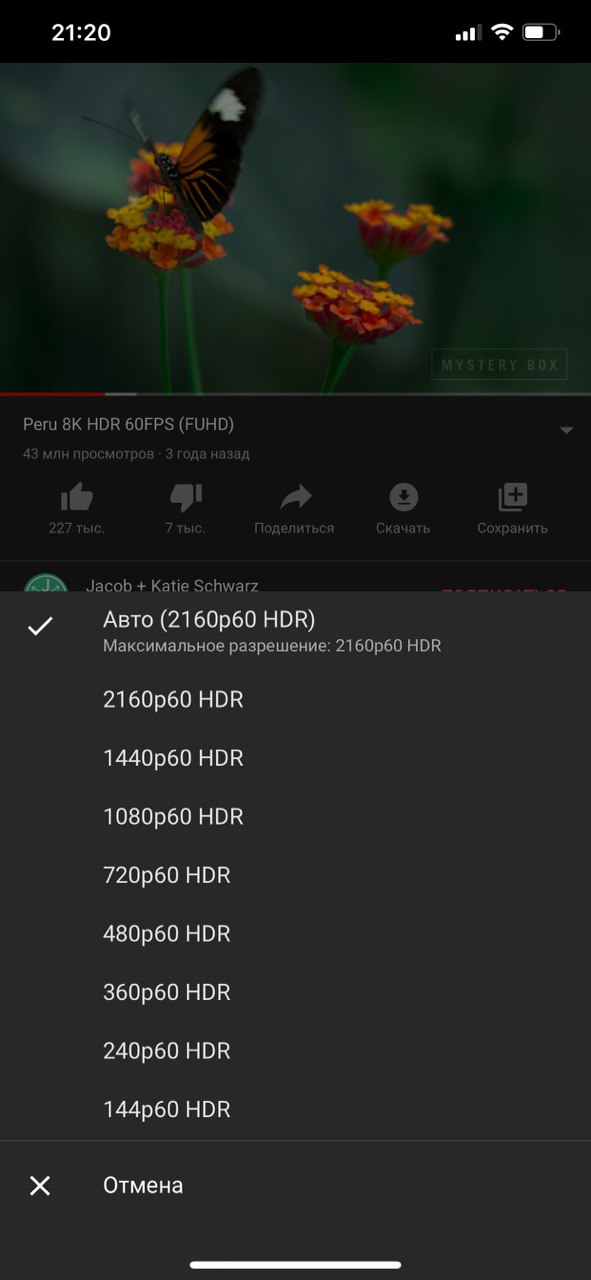Tap the X icon next to Отмена

pos(40,1186)
